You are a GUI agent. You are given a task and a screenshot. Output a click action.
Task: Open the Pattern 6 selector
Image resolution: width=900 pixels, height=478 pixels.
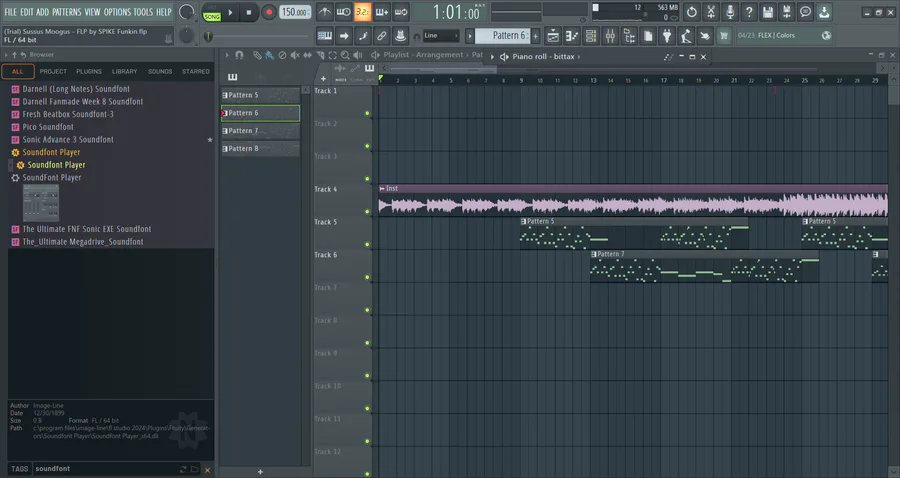coord(504,36)
